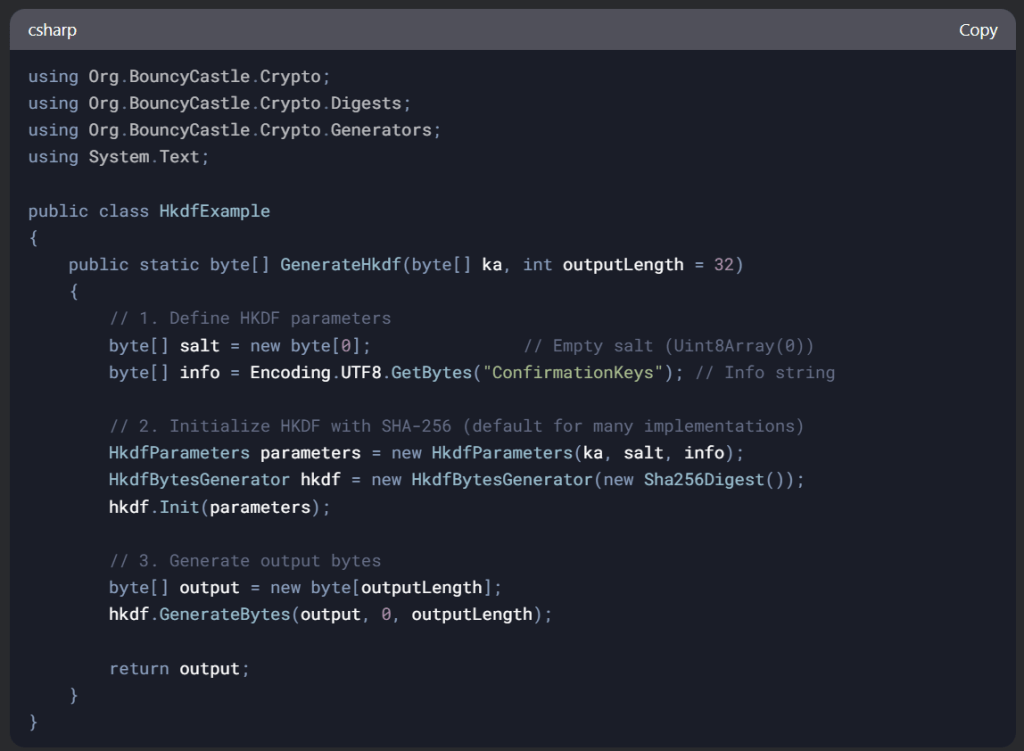Click the return output statement
The height and width of the screenshot is (751, 1024).
[x=179, y=669]
